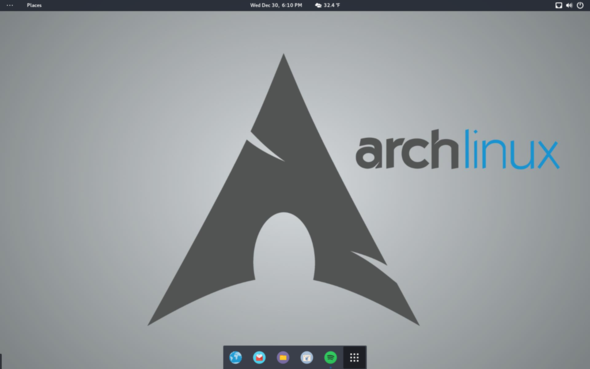Launch the mail client from the dock
The width and height of the screenshot is (590, 369).
tap(259, 357)
